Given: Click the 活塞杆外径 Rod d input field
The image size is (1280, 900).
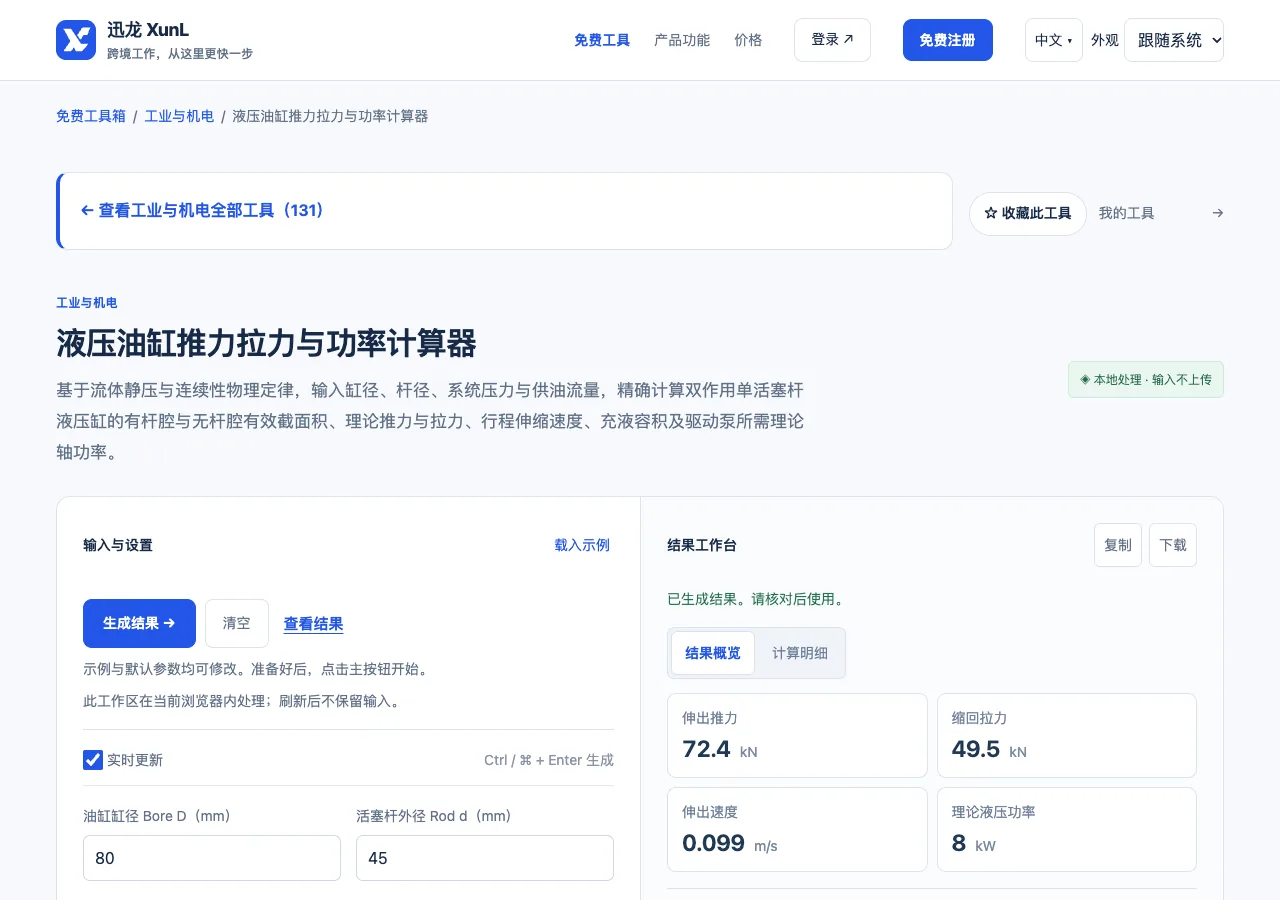Looking at the screenshot, I should coord(485,858).
